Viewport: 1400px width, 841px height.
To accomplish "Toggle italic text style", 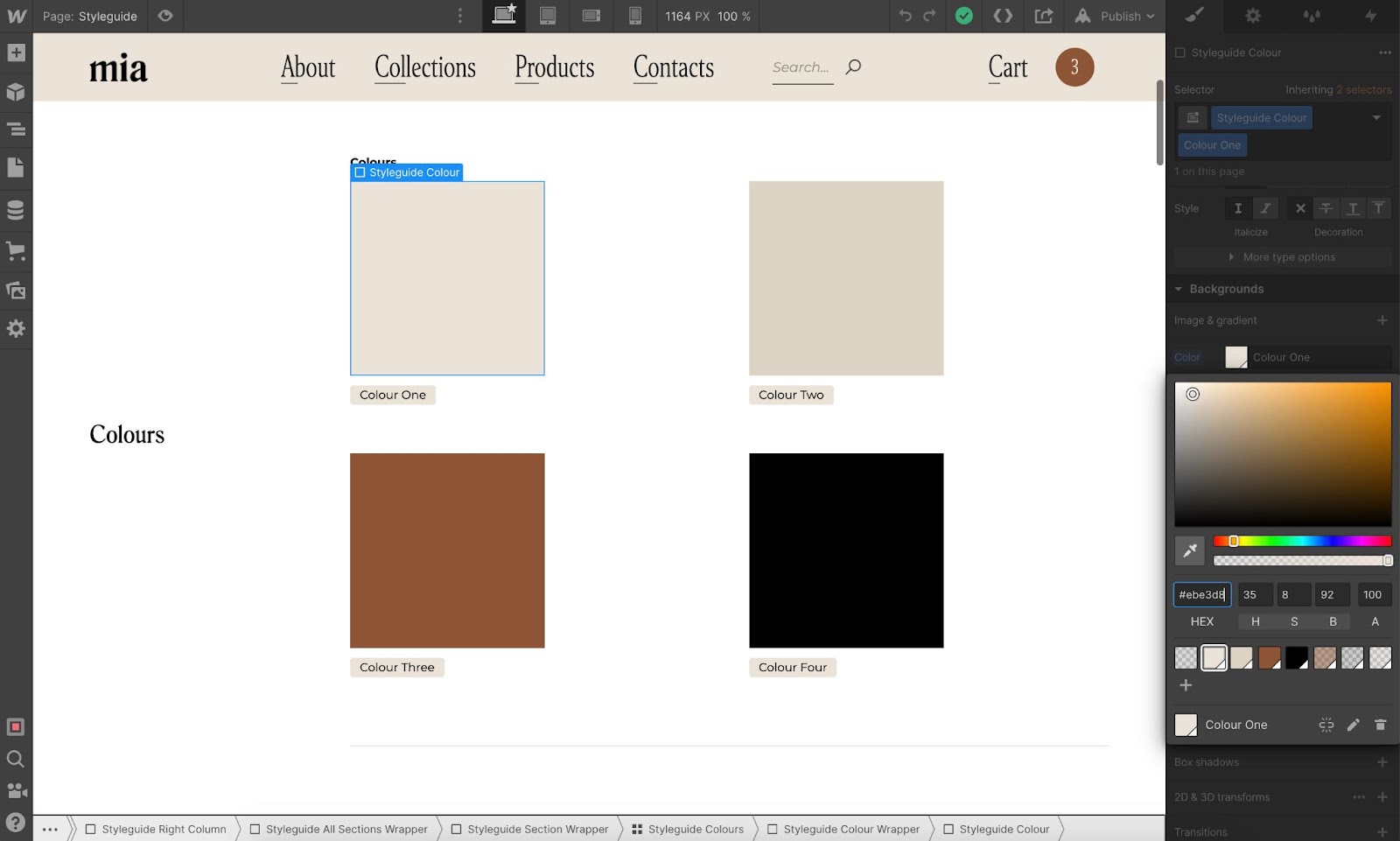I will point(1264,208).
